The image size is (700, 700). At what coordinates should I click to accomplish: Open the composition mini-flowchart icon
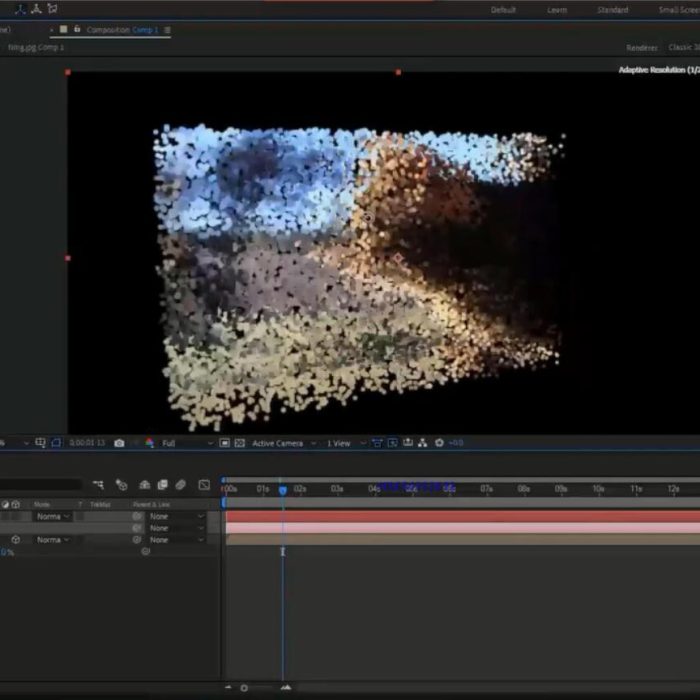[x=98, y=485]
